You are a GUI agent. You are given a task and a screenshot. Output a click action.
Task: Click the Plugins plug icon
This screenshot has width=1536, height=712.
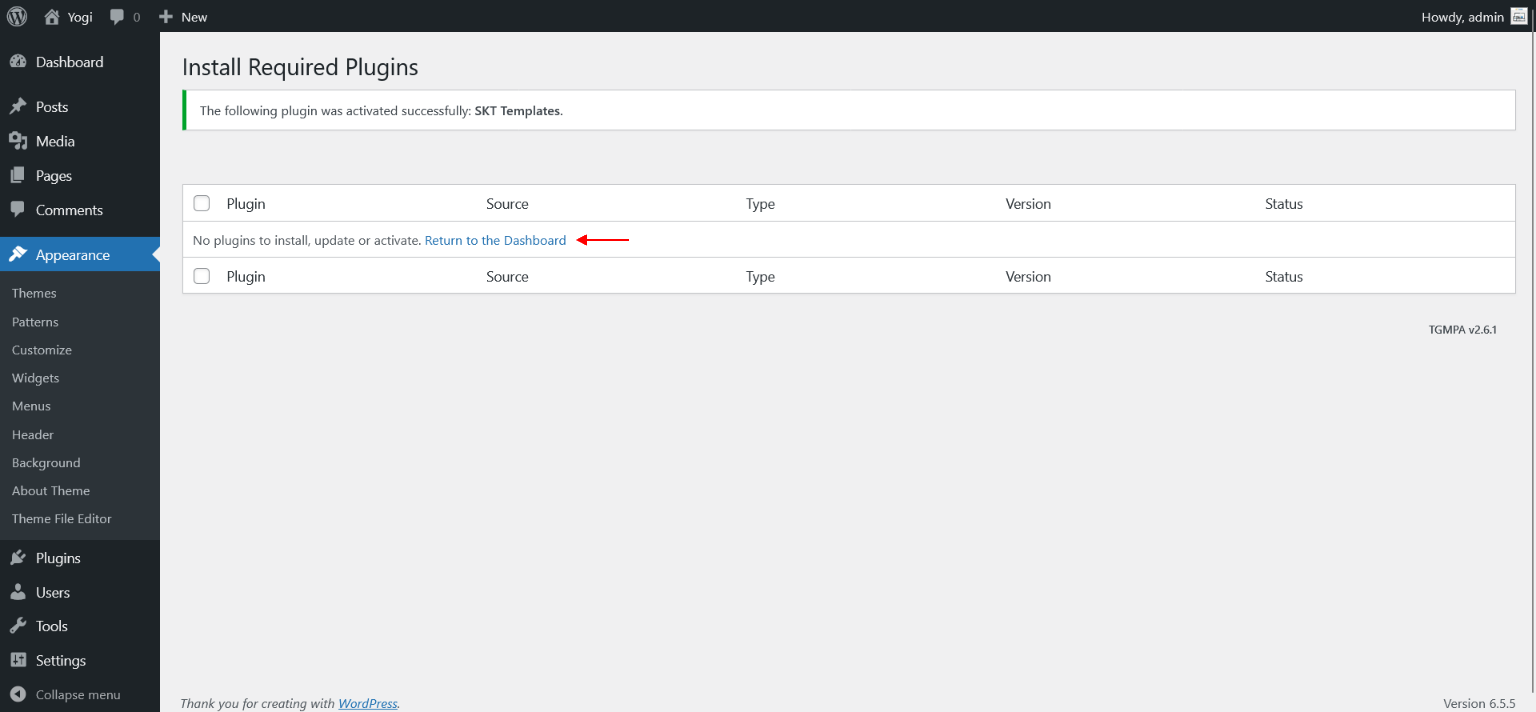18,558
